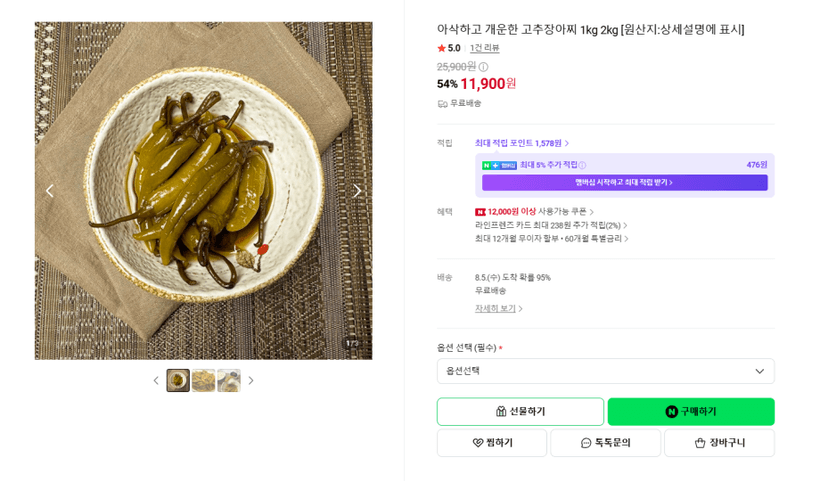Click the left thumbnail strip arrow
Viewport: 828px width, 481px height.
156,380
